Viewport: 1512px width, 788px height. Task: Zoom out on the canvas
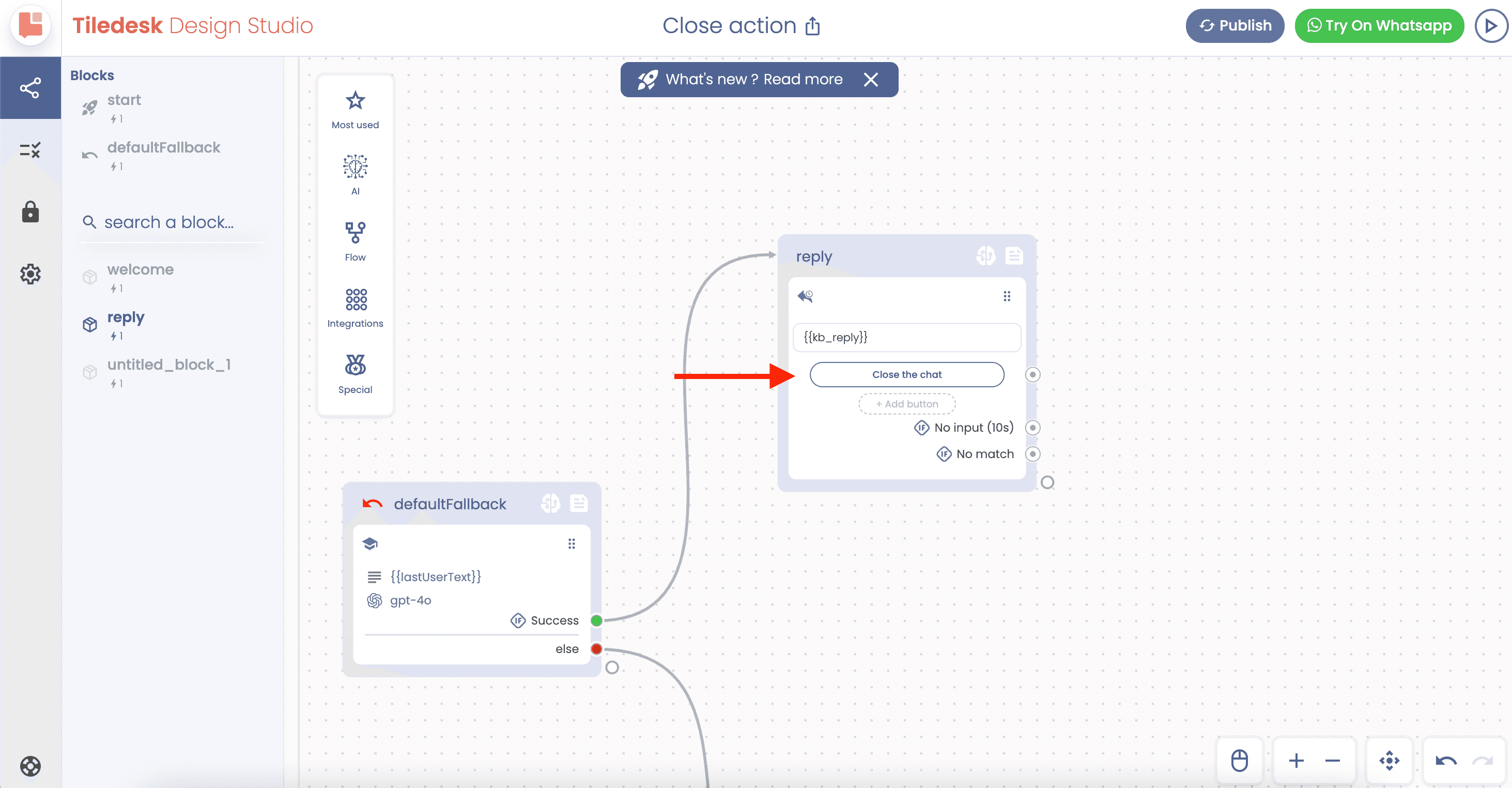[1332, 761]
